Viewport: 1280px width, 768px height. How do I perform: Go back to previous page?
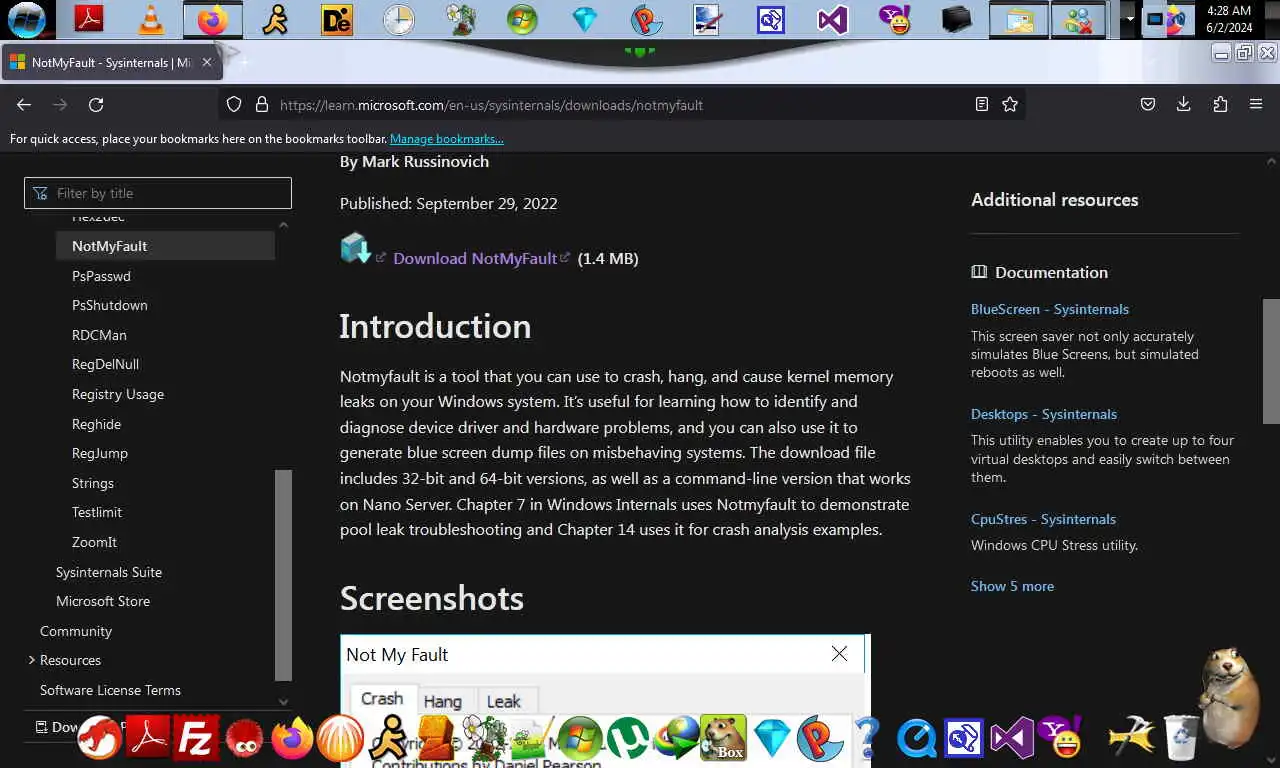pyautogui.click(x=24, y=104)
